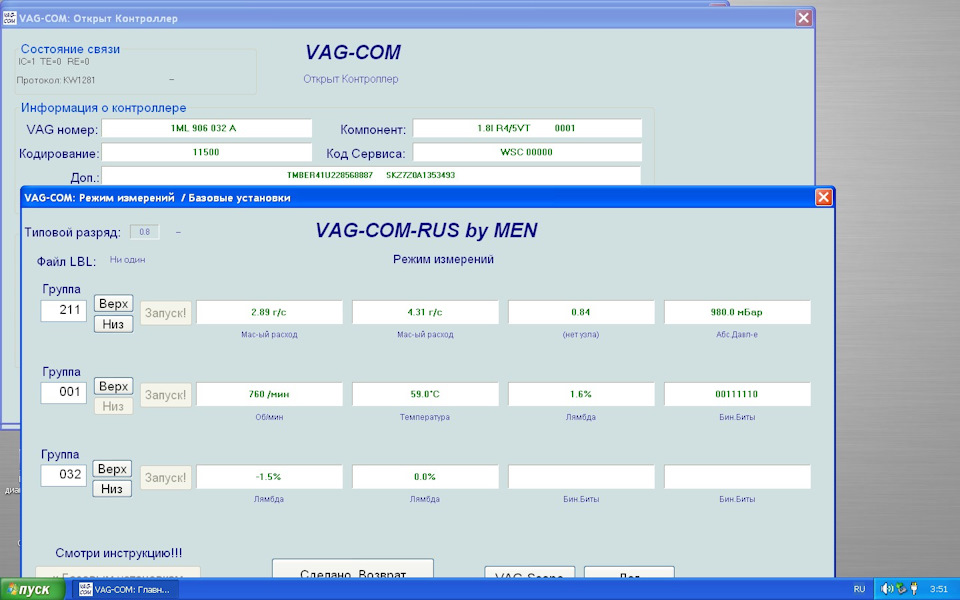Select the 59.0°C temperature value
Viewport: 960px width, 600px height.
426,394
